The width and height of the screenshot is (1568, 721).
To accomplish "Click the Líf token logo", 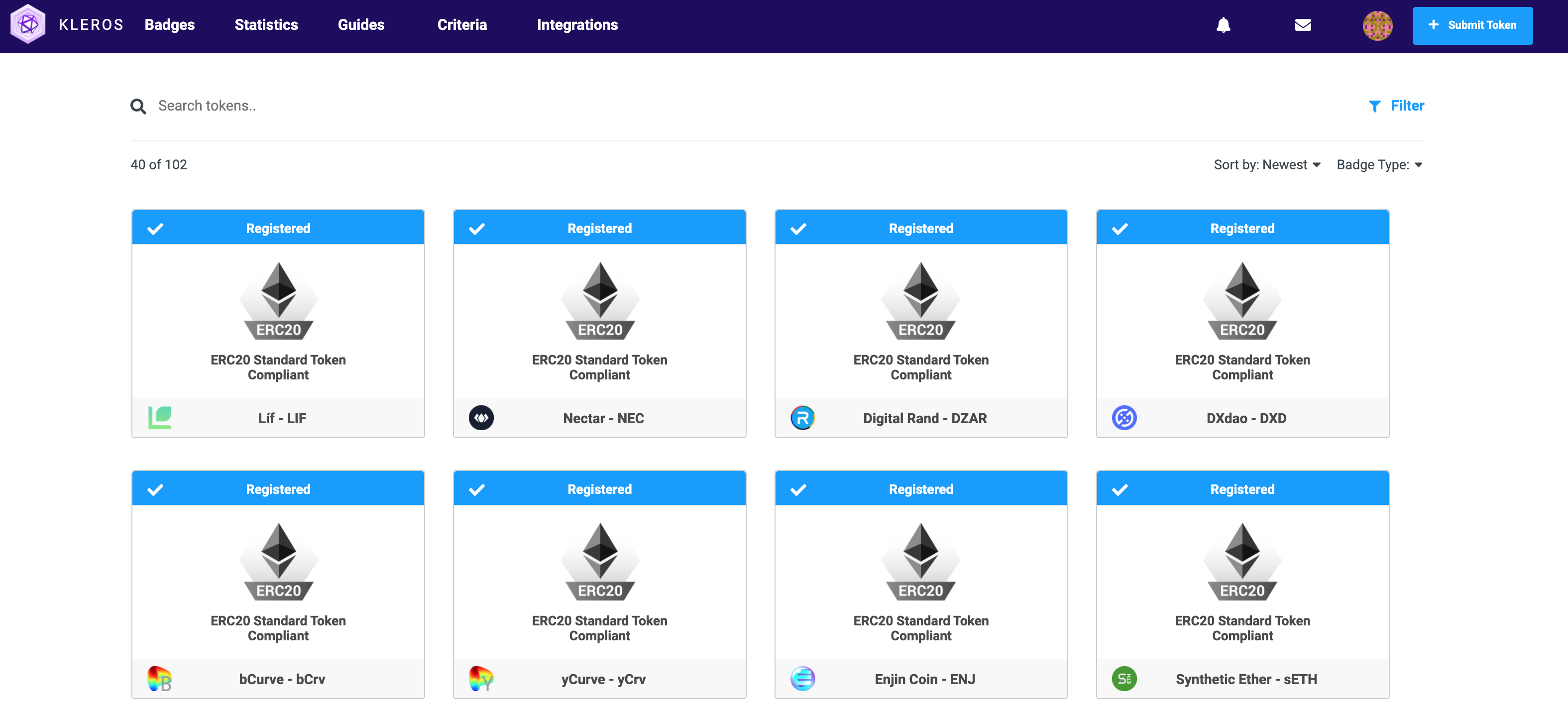I will tap(159, 418).
